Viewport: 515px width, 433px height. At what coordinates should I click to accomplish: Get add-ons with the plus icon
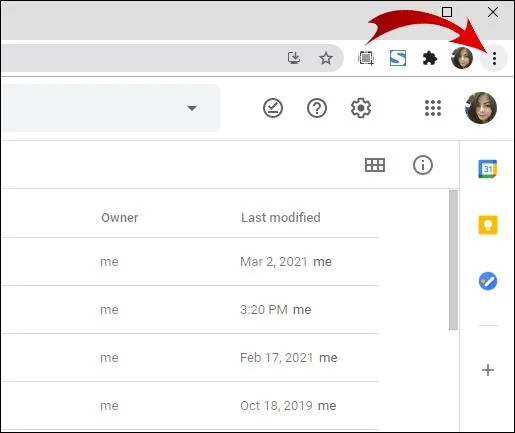click(488, 370)
